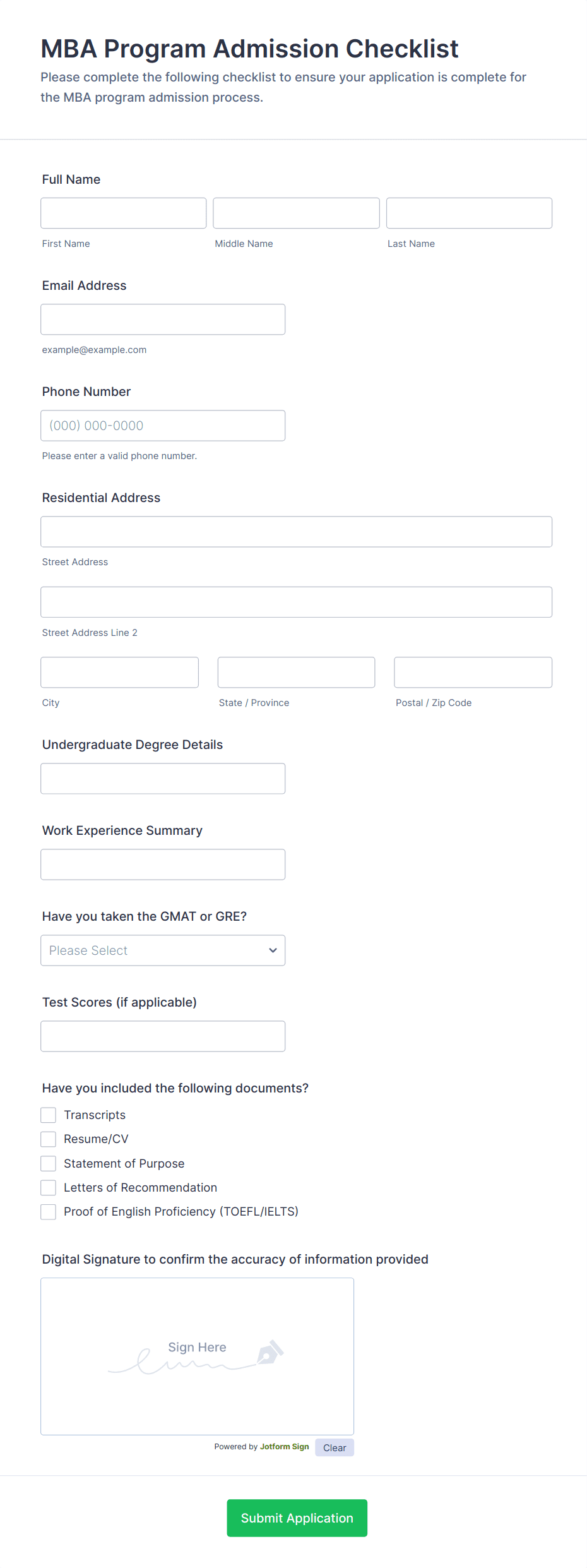Click the chevron on the GMAT/GRE dropdown

coord(273,950)
